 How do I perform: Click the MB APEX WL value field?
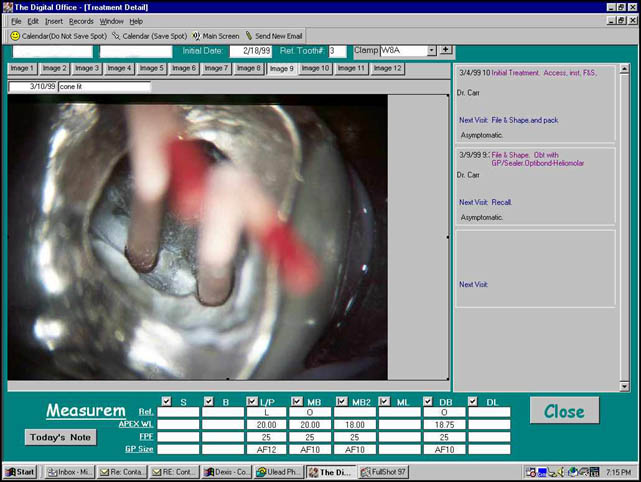tap(312, 423)
